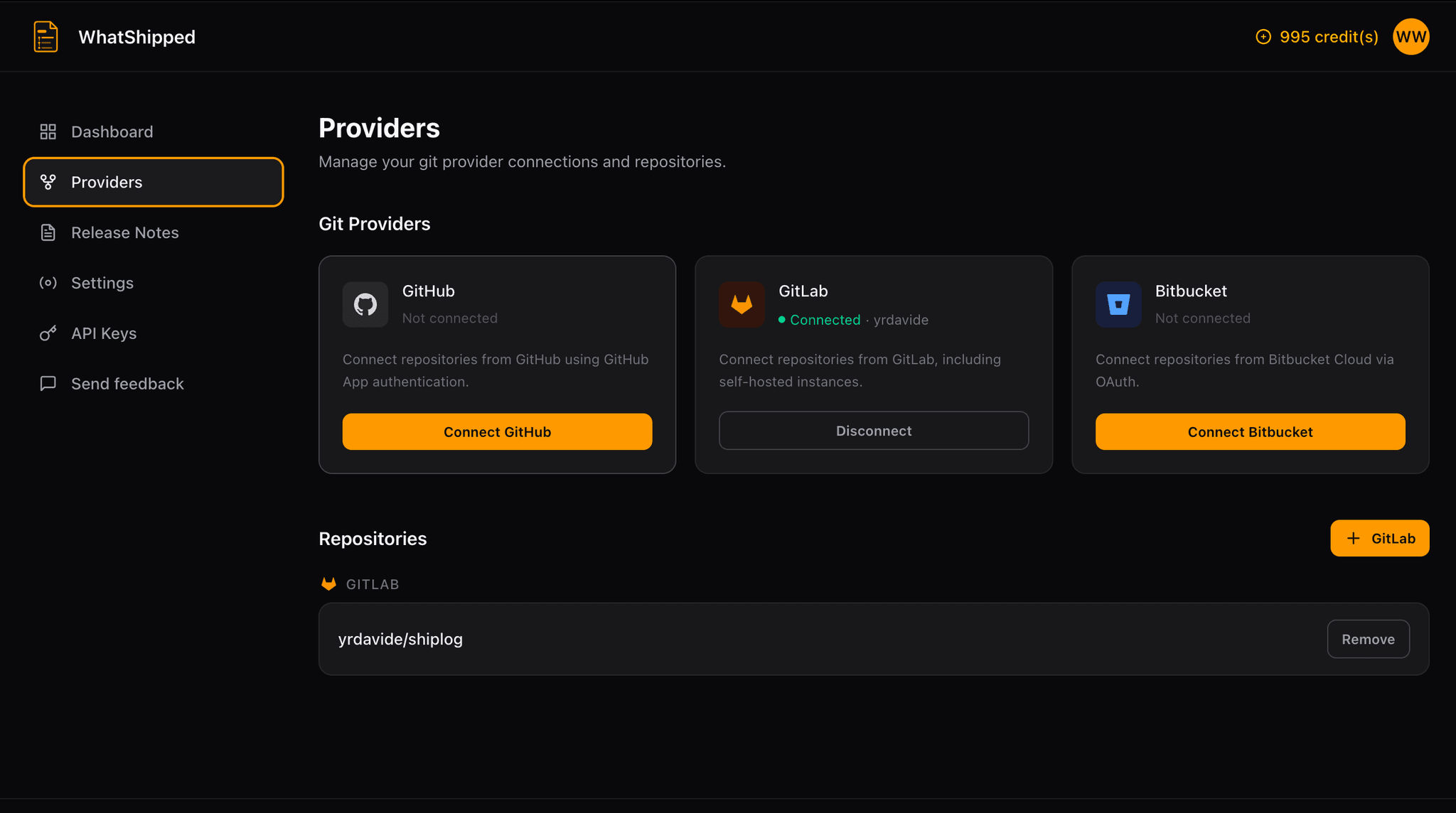Click the Release Notes document icon
1456x813 pixels.
tap(48, 232)
